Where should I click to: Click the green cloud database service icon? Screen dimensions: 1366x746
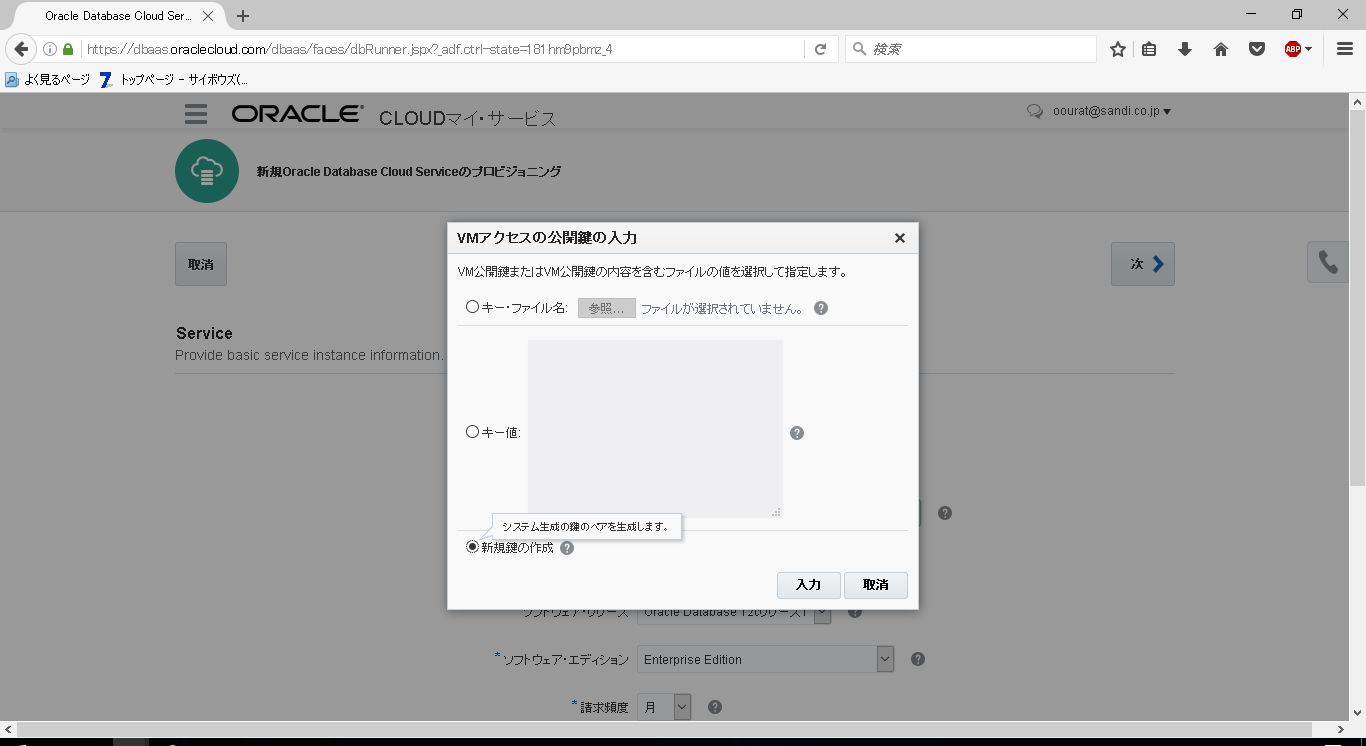(207, 171)
